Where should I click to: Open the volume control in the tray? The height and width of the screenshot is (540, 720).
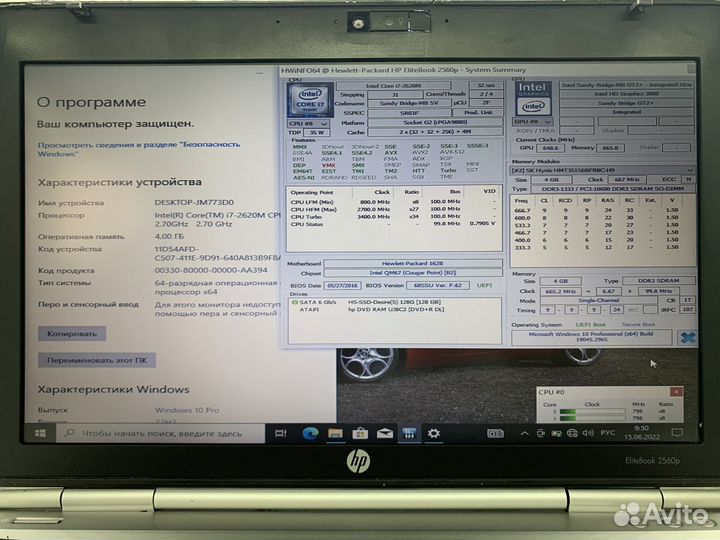coord(588,433)
